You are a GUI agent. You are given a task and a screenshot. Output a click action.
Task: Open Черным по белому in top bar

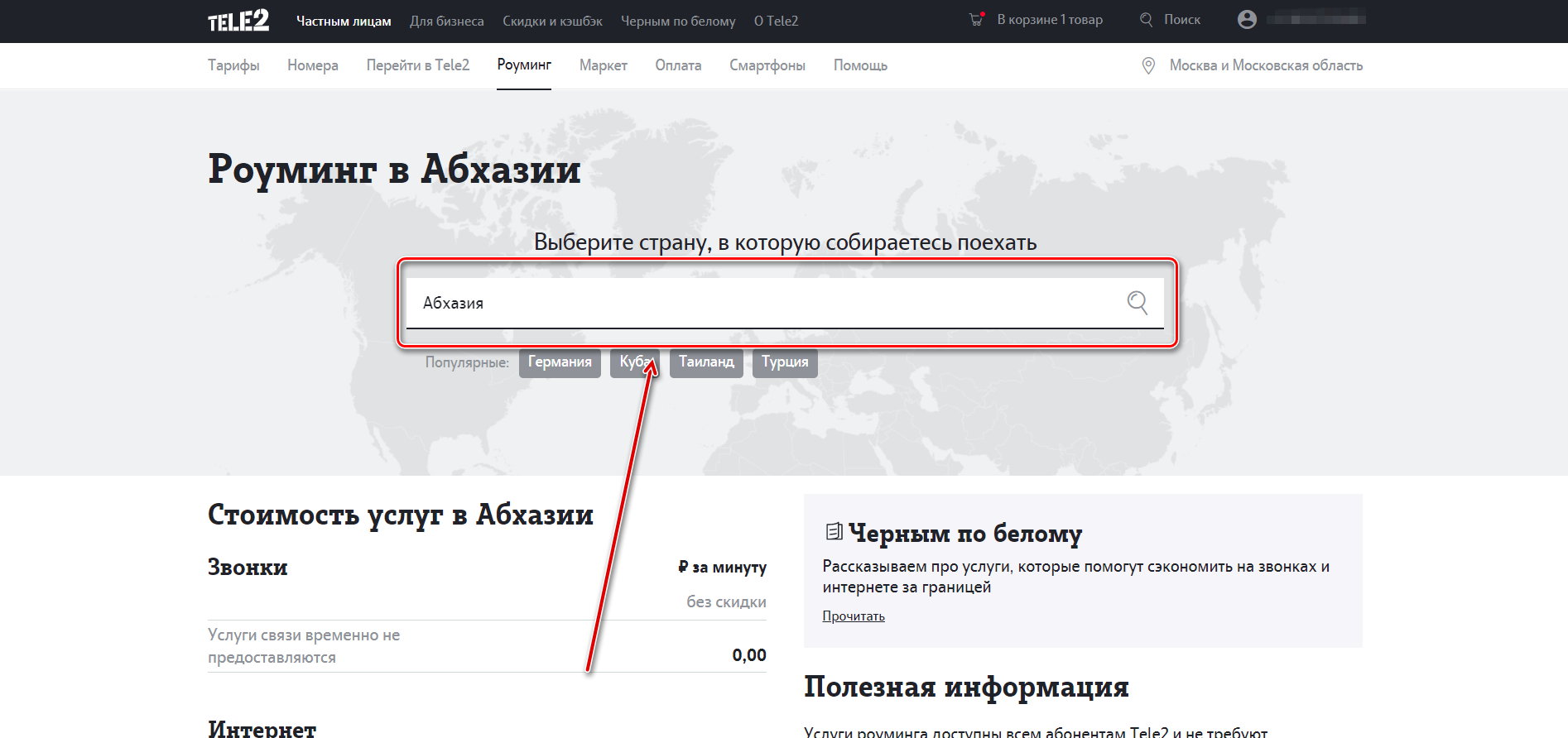click(x=678, y=21)
